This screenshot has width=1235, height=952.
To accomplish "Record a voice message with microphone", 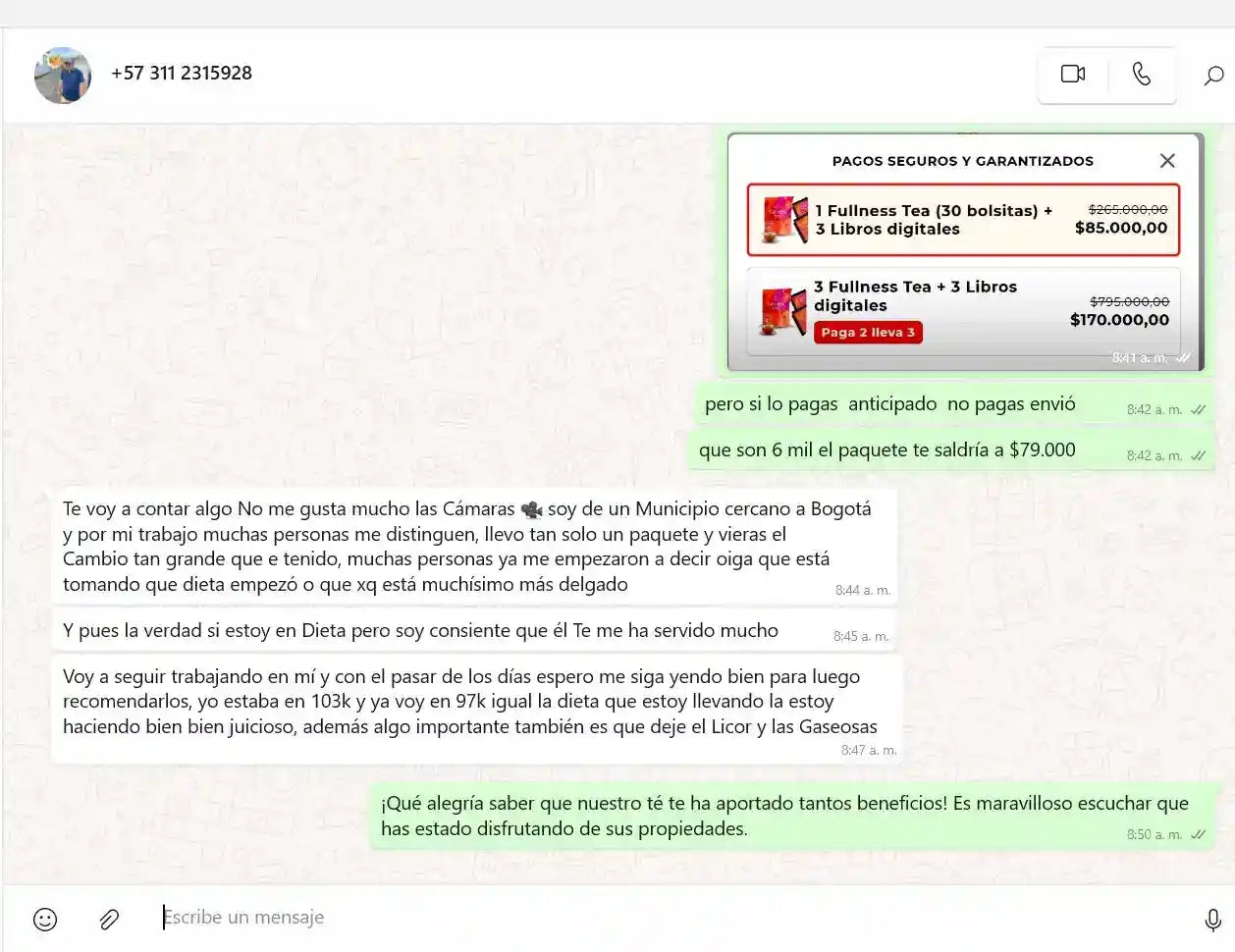I will pos(1212,919).
